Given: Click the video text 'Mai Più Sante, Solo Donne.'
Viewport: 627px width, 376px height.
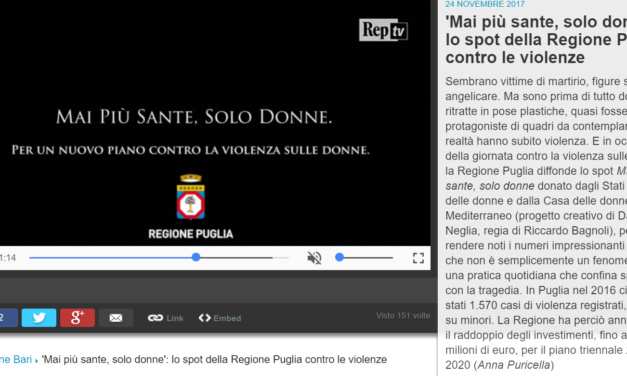Looking at the screenshot, I should tap(194, 117).
